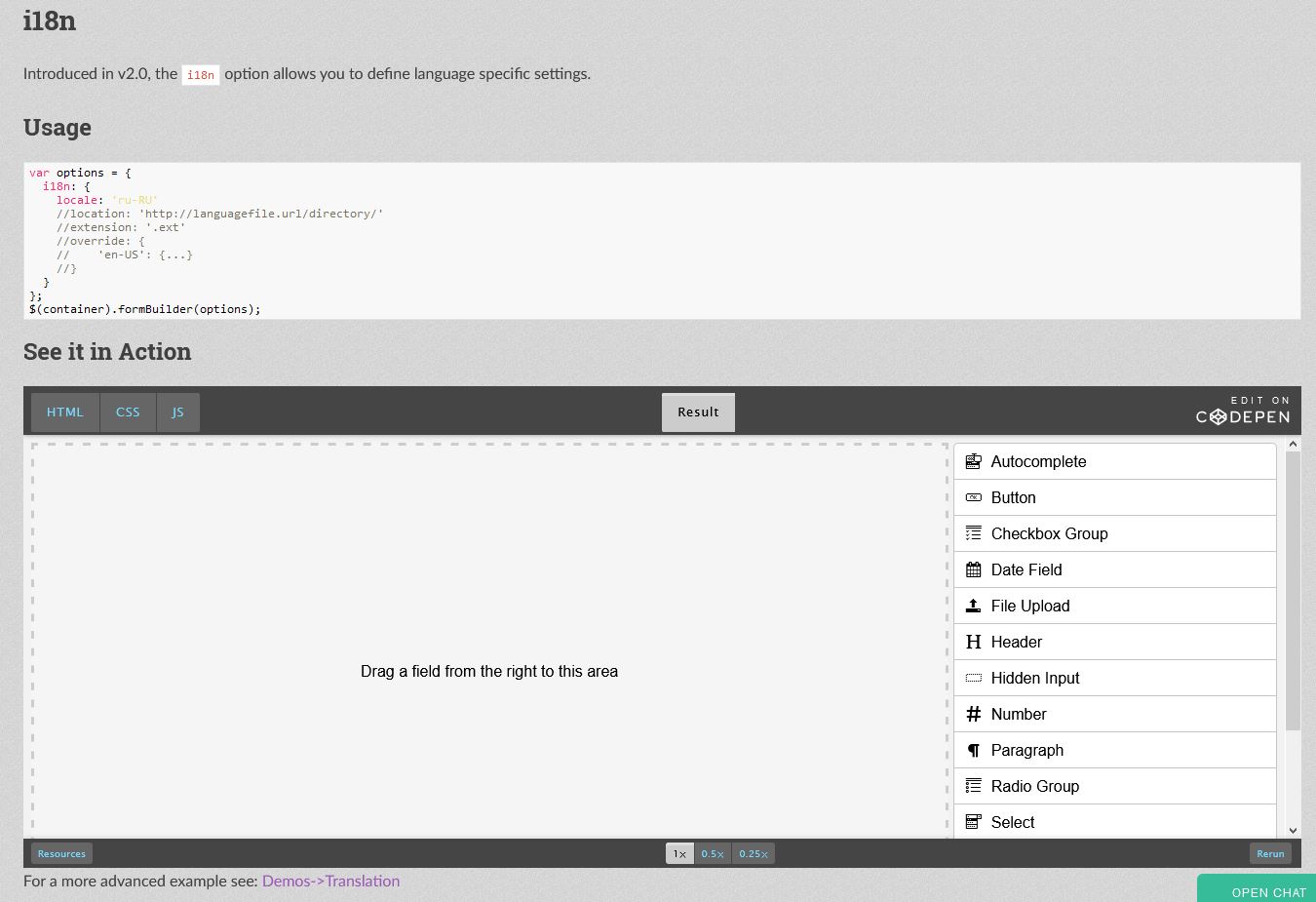
Task: Select the File Upload field icon
Action: coord(973,606)
